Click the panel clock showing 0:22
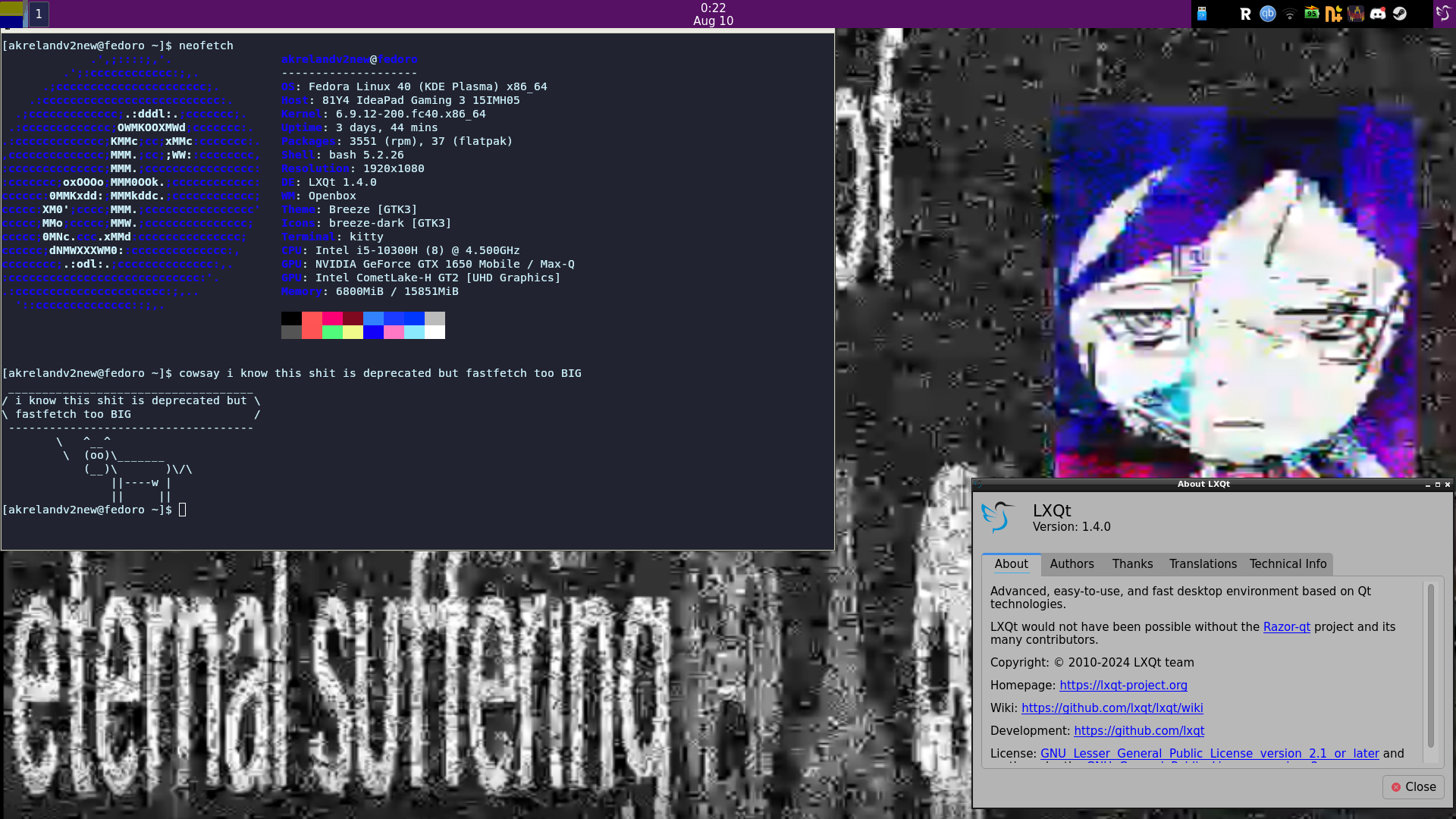This screenshot has width=1456, height=819. 713,14
